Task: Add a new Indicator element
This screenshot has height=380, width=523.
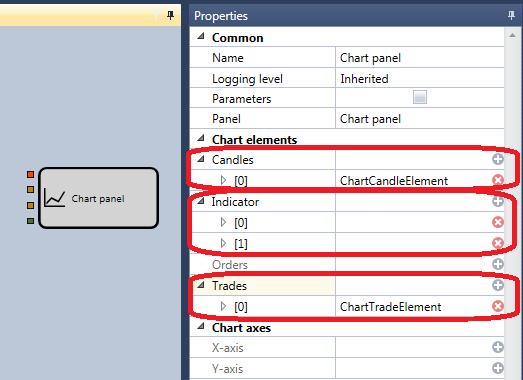Action: (x=498, y=201)
